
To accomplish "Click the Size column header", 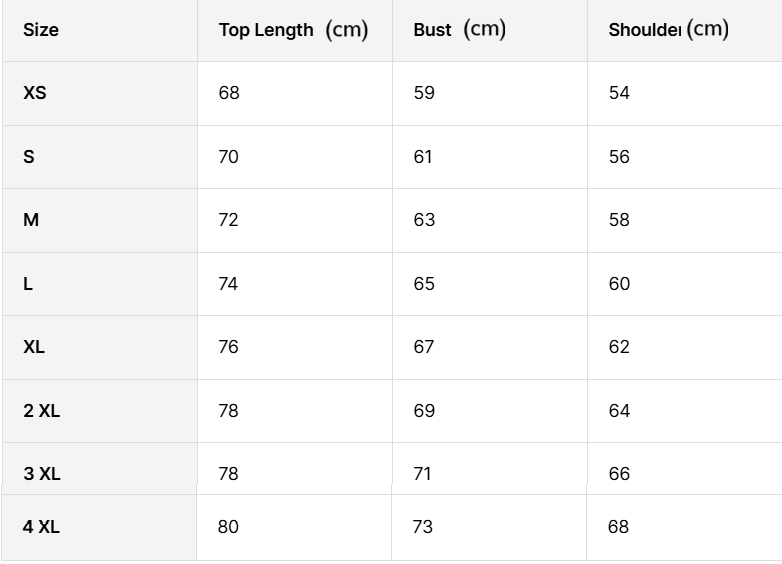I will click(41, 30).
